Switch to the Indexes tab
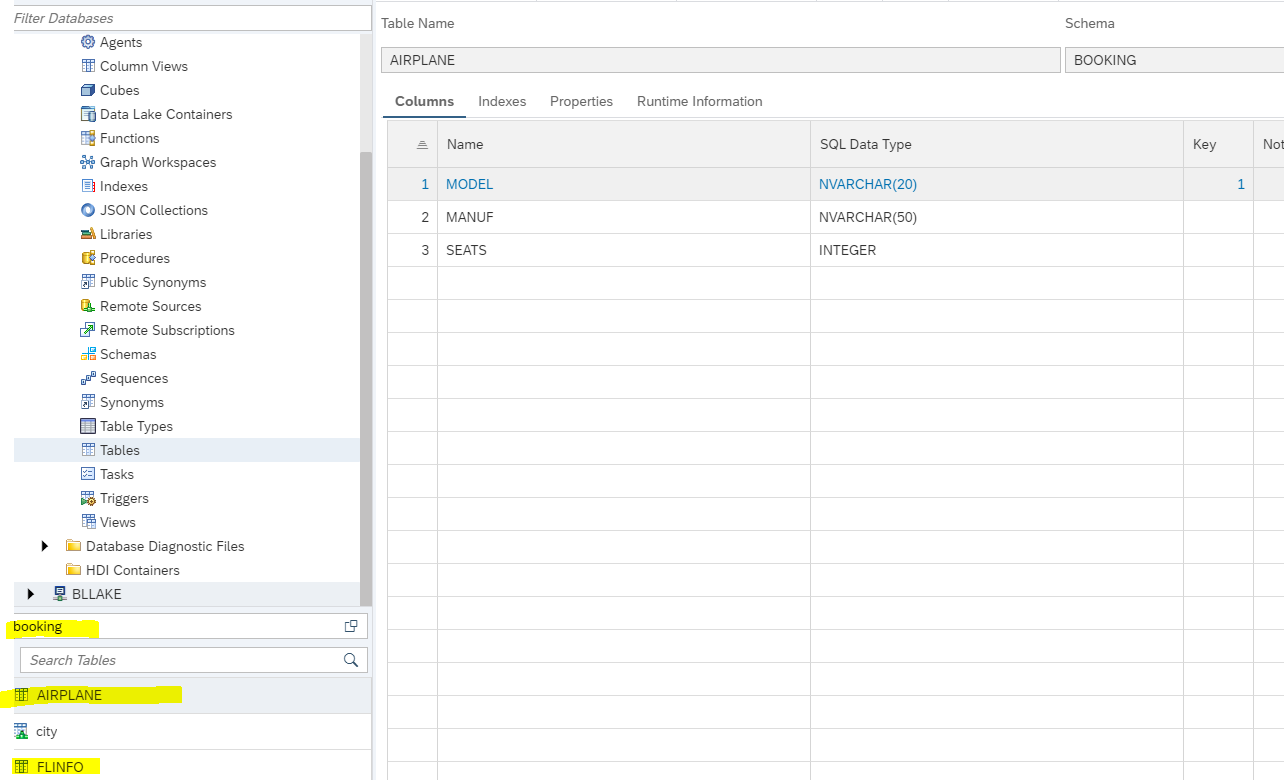Screen dimensions: 1284x780 pos(502,101)
